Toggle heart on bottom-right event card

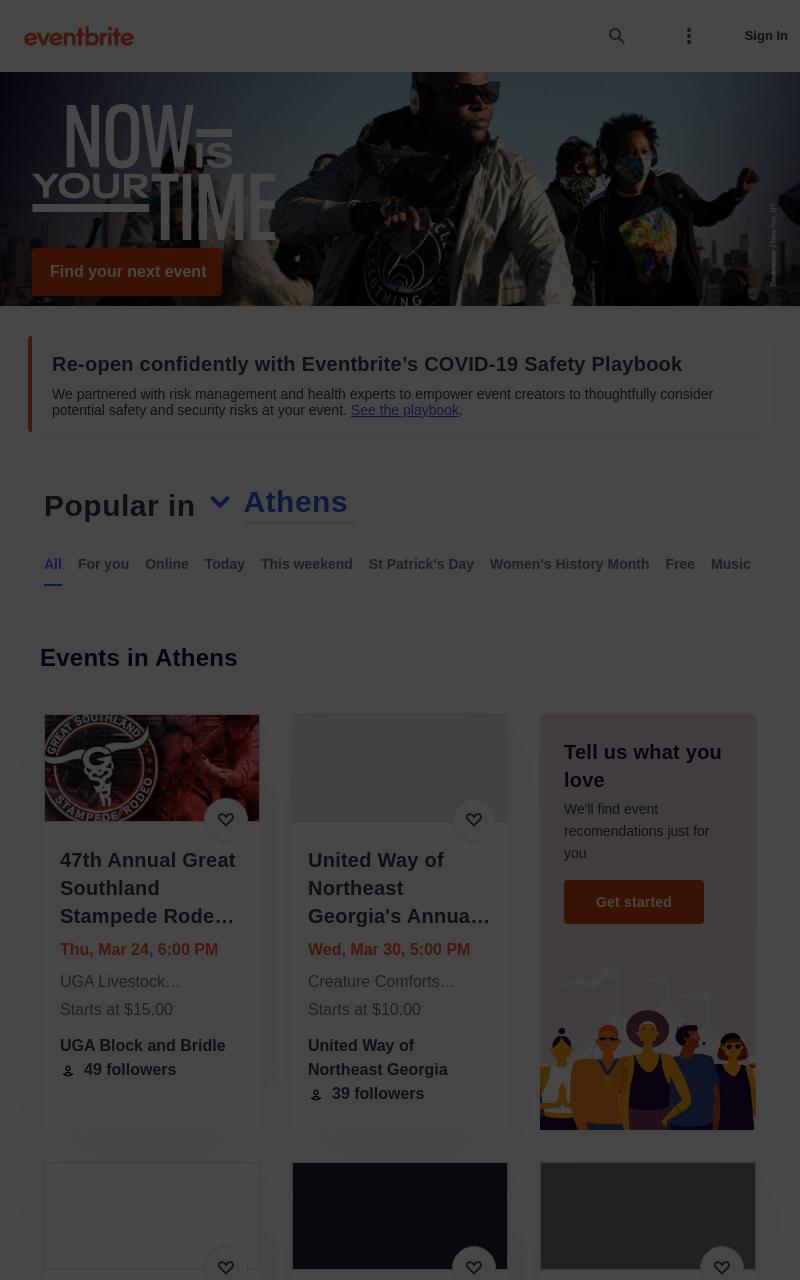(x=722, y=1266)
